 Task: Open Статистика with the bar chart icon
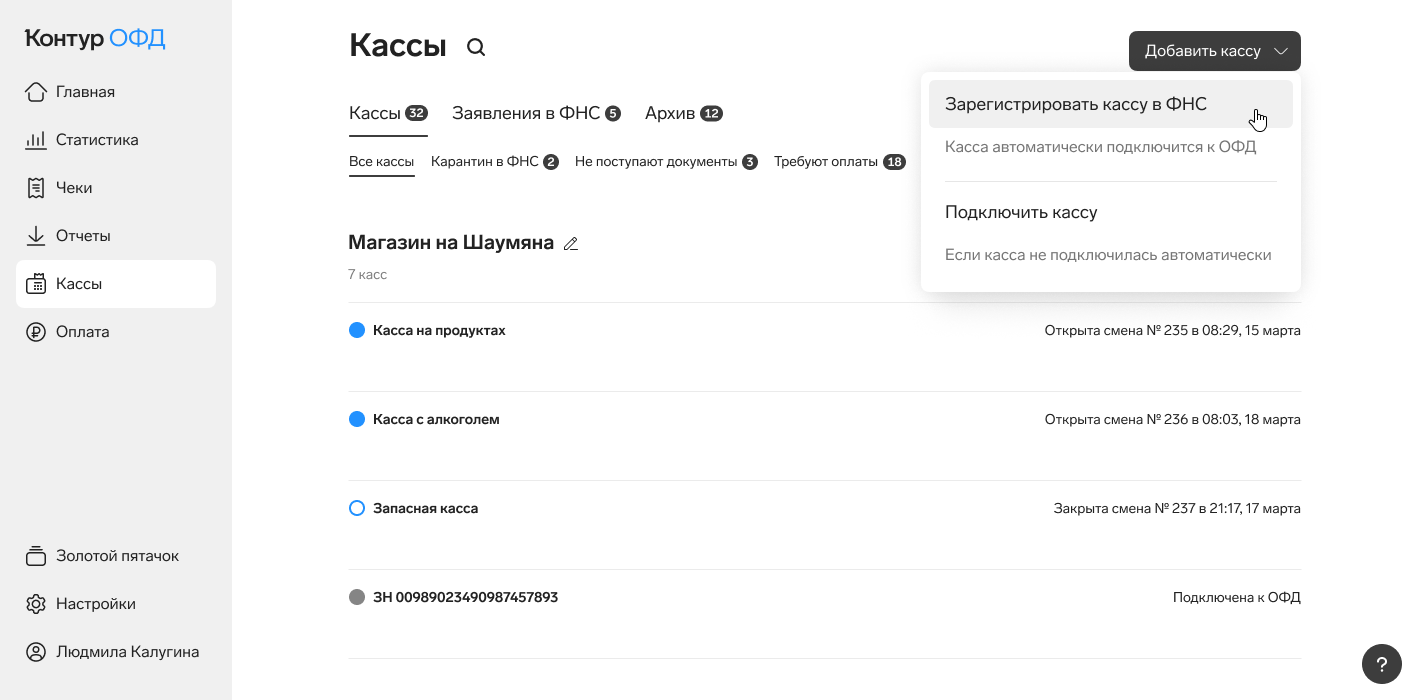click(x=36, y=140)
